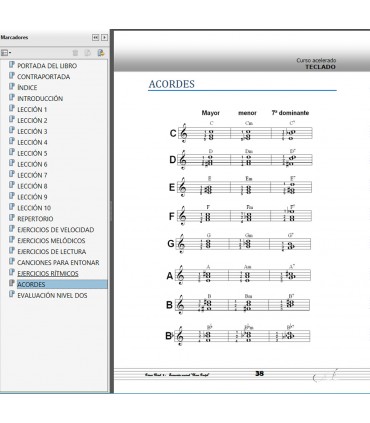The height and width of the screenshot is (423, 370).
Task: Click page number 38 in footer
Action: click(x=259, y=374)
